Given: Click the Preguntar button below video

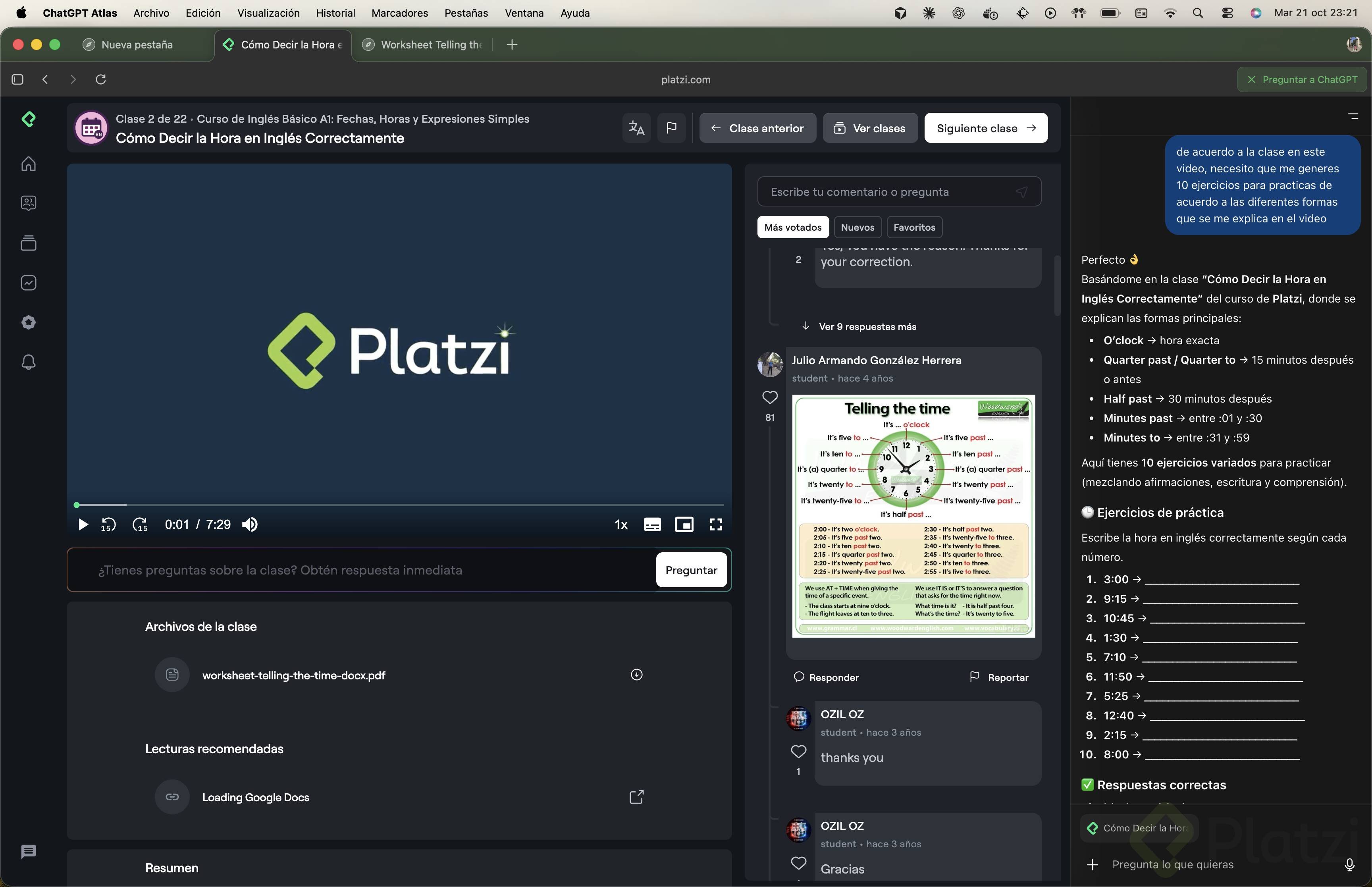Looking at the screenshot, I should click(691, 570).
